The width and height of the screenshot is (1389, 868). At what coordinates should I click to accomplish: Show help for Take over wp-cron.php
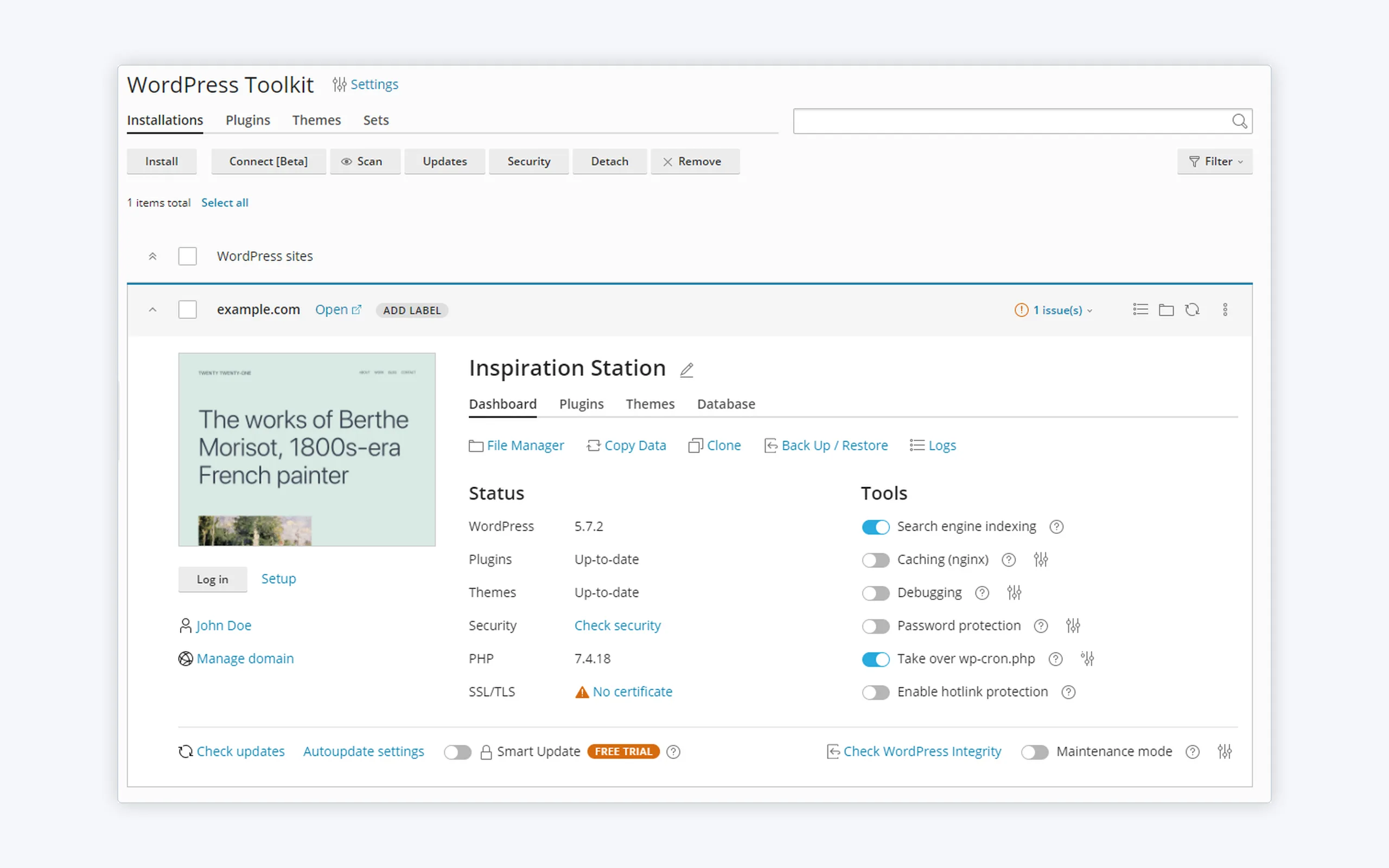(1055, 659)
